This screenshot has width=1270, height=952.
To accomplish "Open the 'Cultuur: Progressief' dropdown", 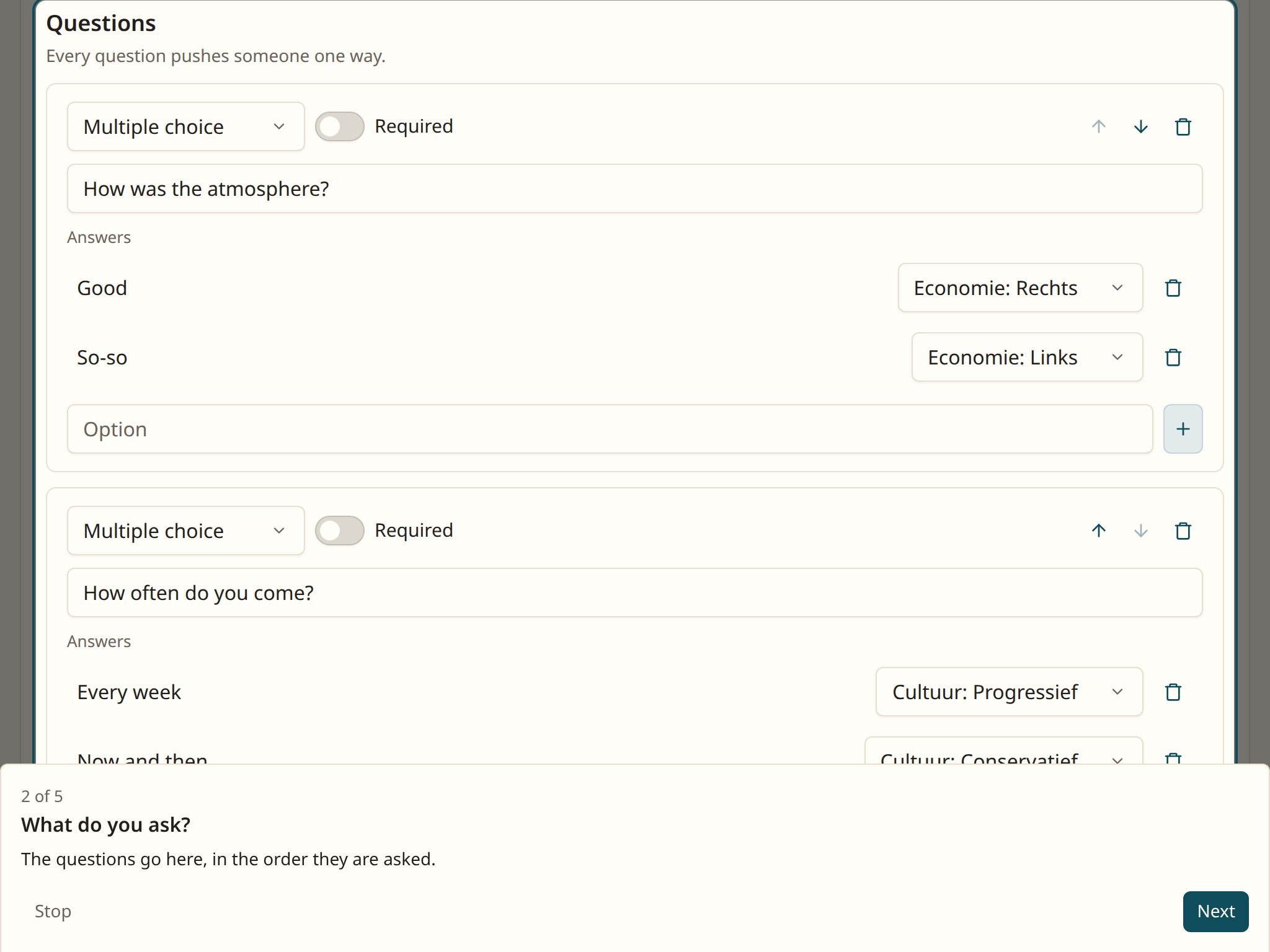I will (x=1009, y=692).
